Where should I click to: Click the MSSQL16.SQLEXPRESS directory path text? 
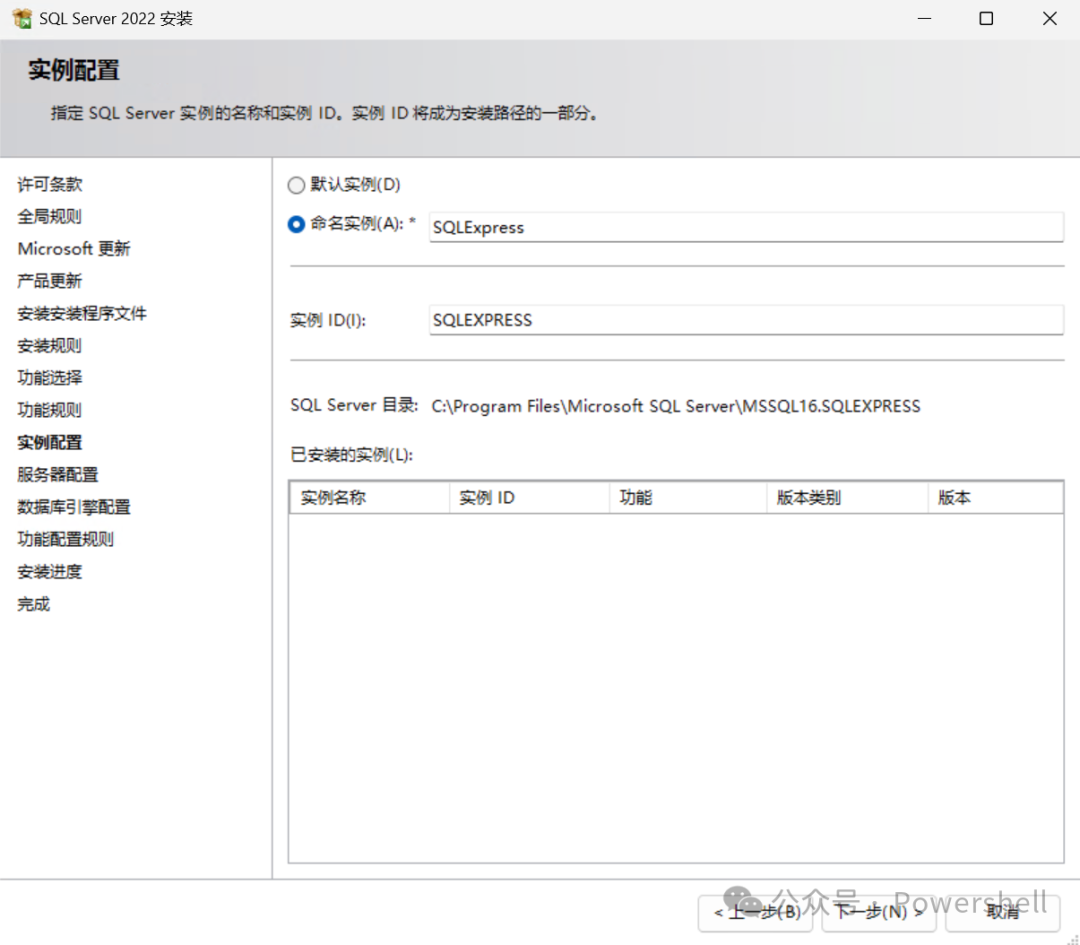[676, 406]
